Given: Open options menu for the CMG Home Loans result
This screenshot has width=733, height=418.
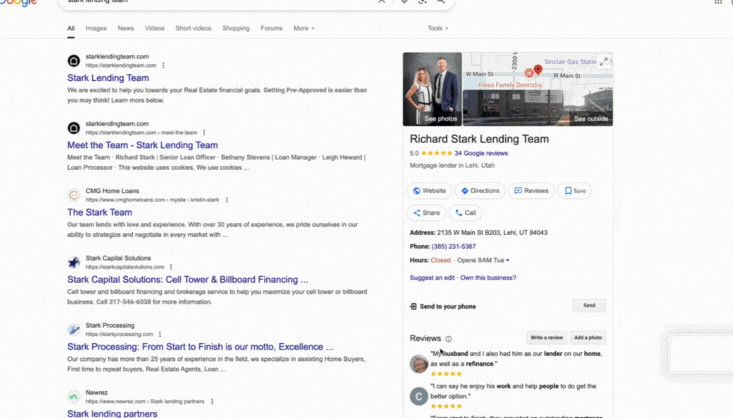Looking at the screenshot, I should tap(227, 200).
